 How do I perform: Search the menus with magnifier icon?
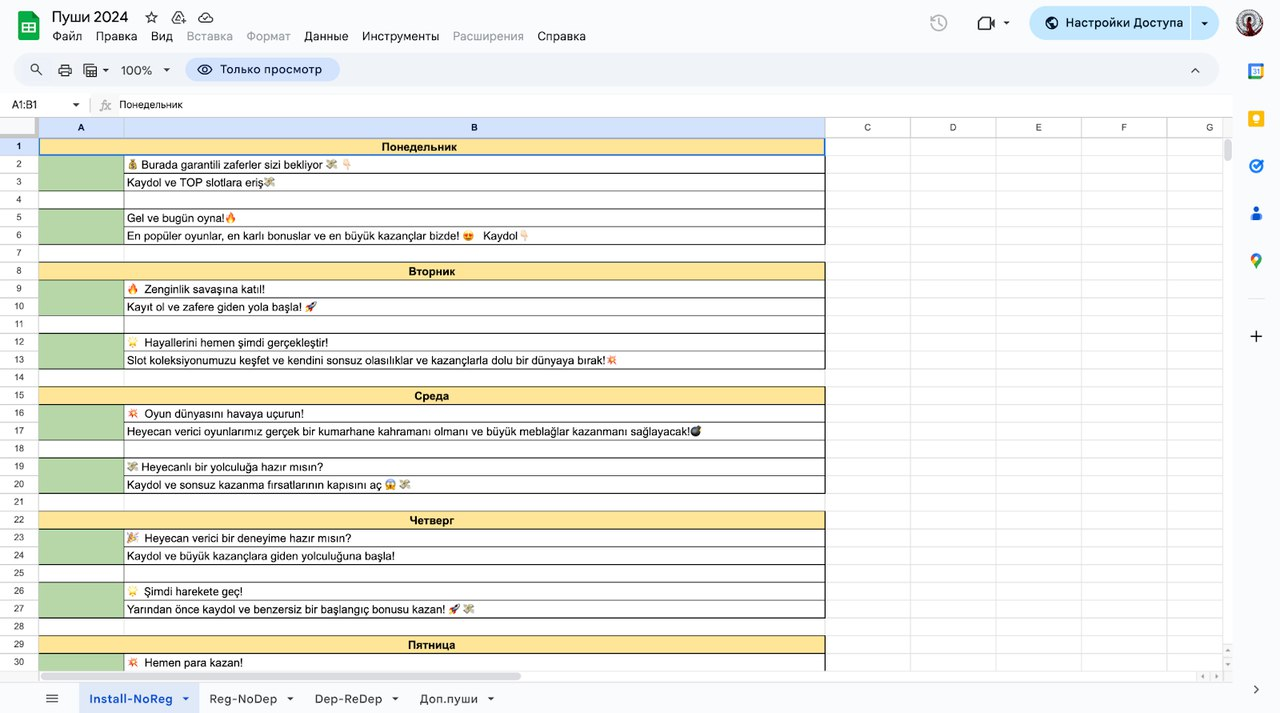click(x=36, y=70)
